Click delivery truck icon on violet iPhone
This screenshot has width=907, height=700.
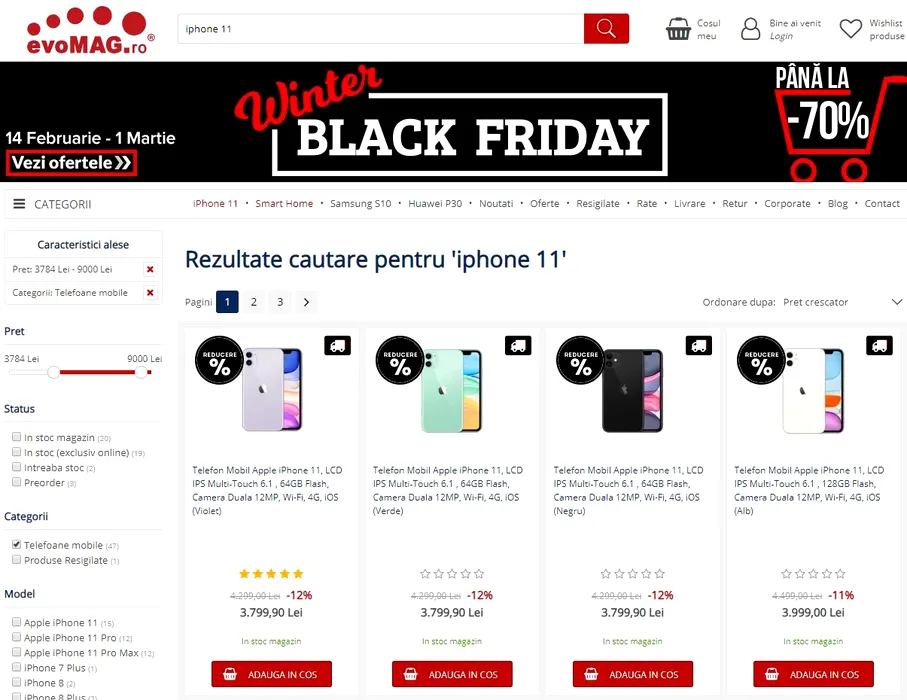click(337, 346)
